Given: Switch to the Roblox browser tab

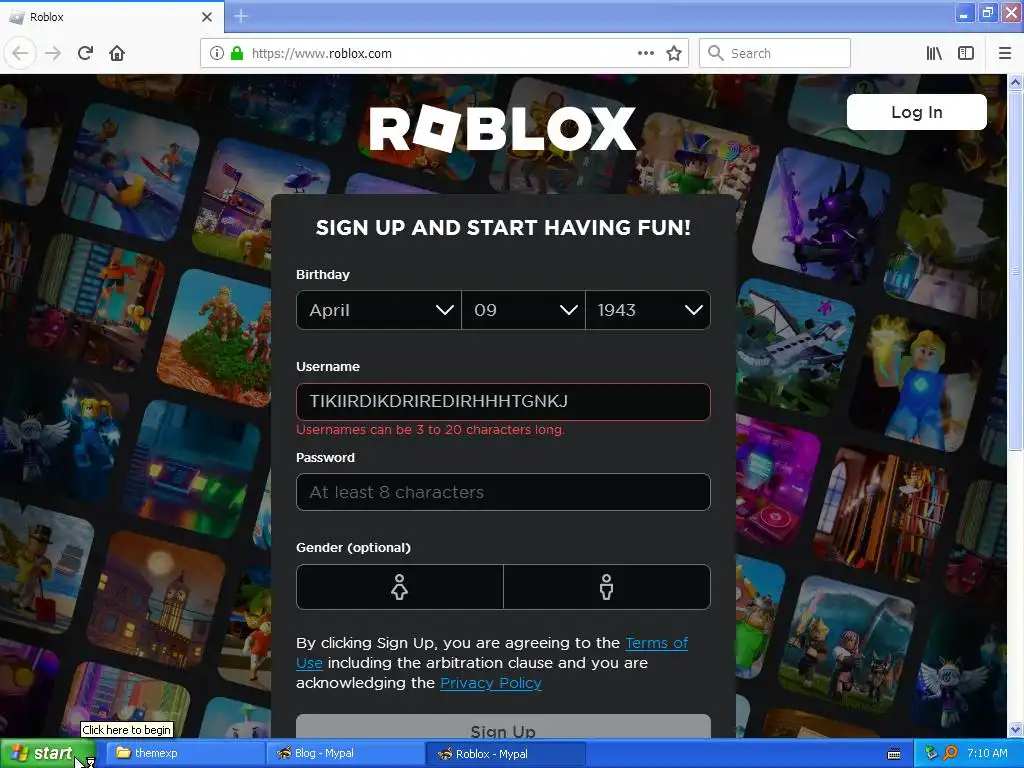Looking at the screenshot, I should (x=112, y=17).
